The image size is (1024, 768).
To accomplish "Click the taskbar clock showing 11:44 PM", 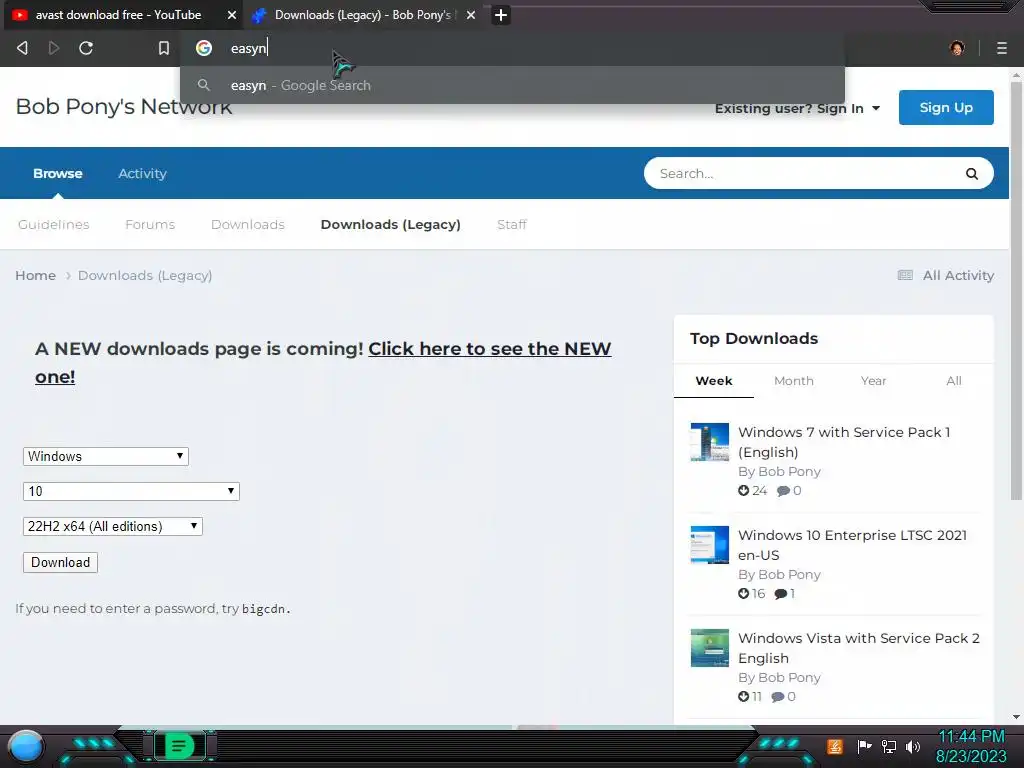I will pyautogui.click(x=971, y=746).
